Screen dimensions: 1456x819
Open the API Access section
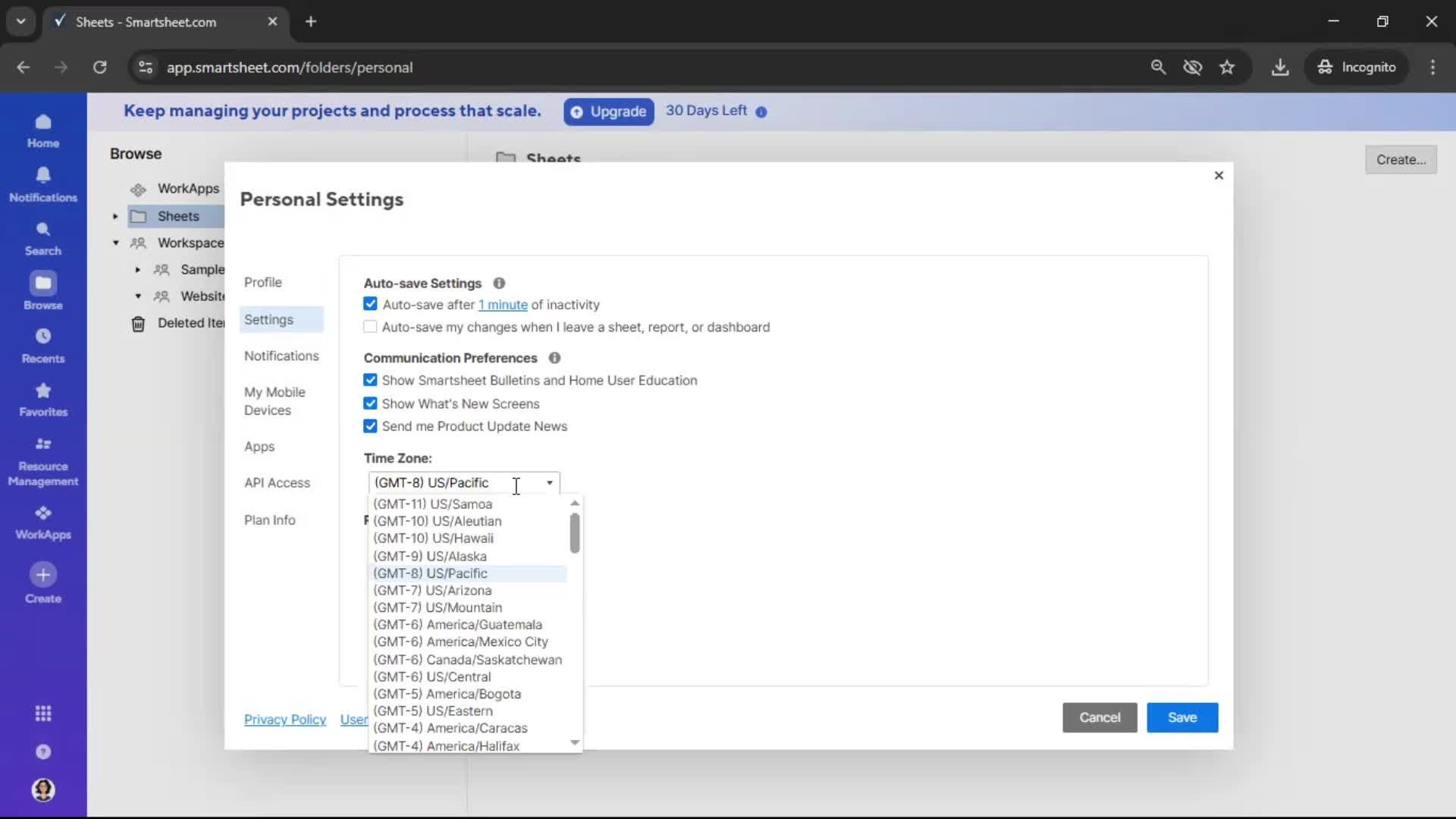(x=278, y=482)
